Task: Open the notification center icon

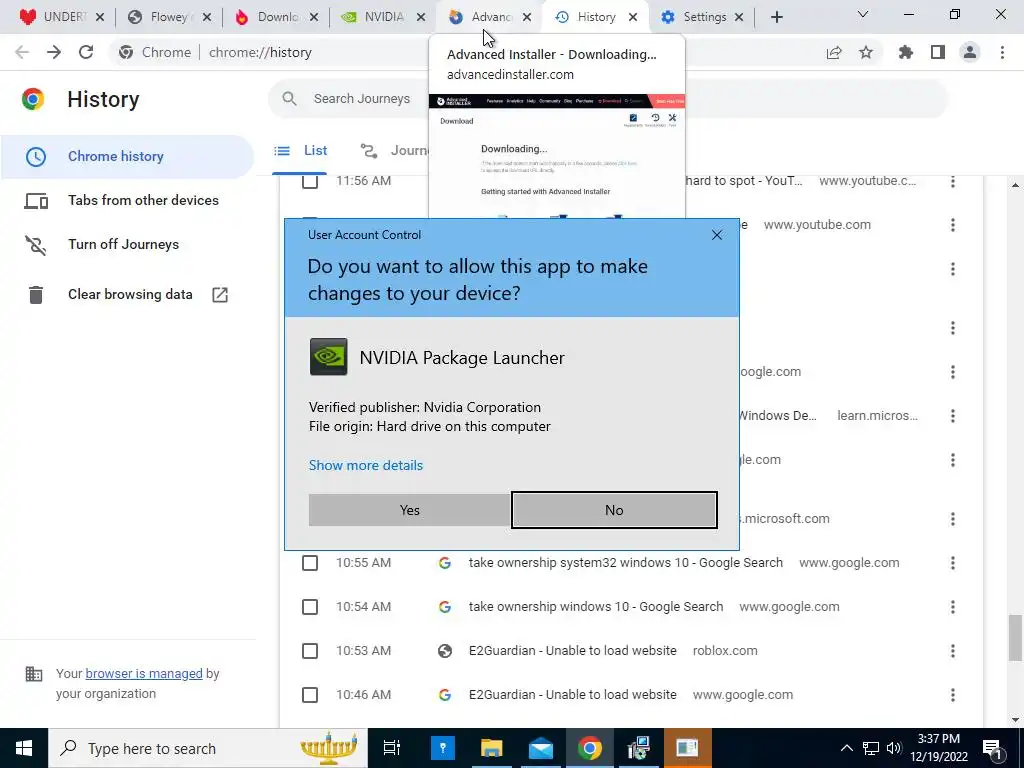Action: 992,748
